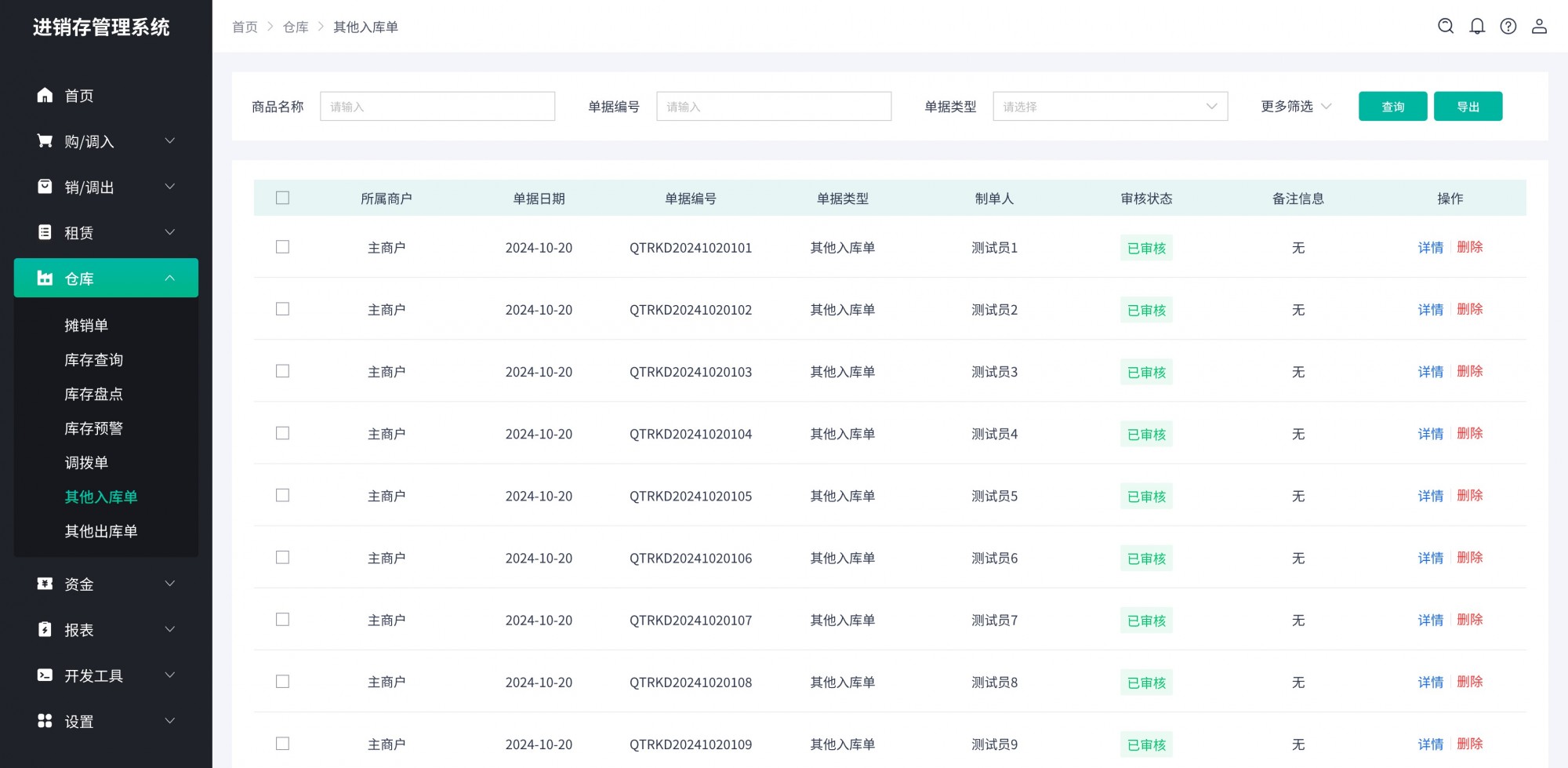1568x768 pixels.
Task: Open the 单据类型 dropdown selector
Action: coord(1109,107)
